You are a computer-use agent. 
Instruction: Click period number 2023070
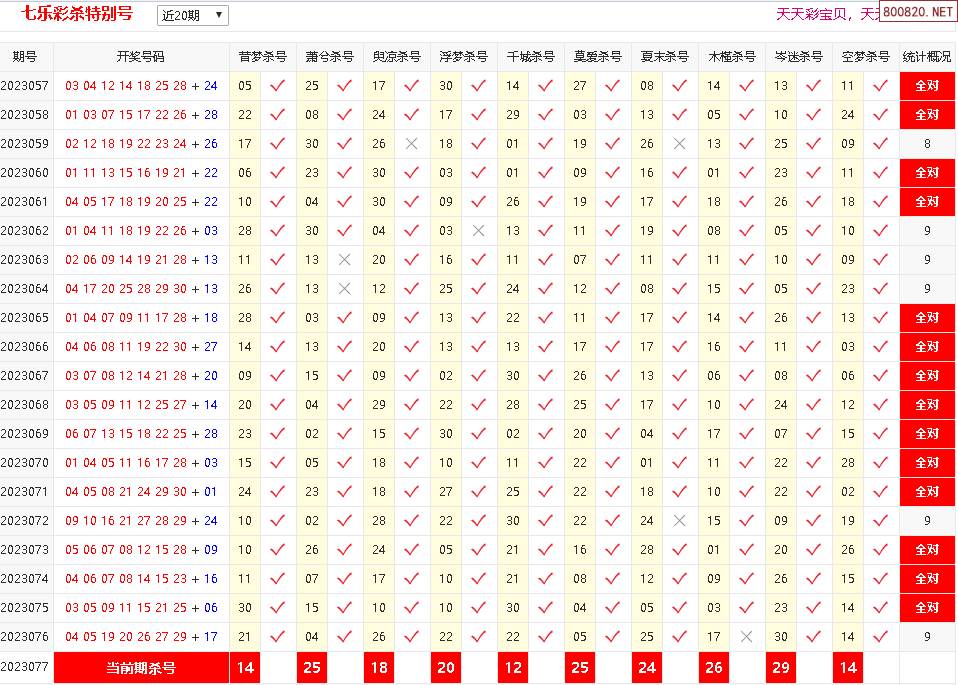tap(24, 463)
